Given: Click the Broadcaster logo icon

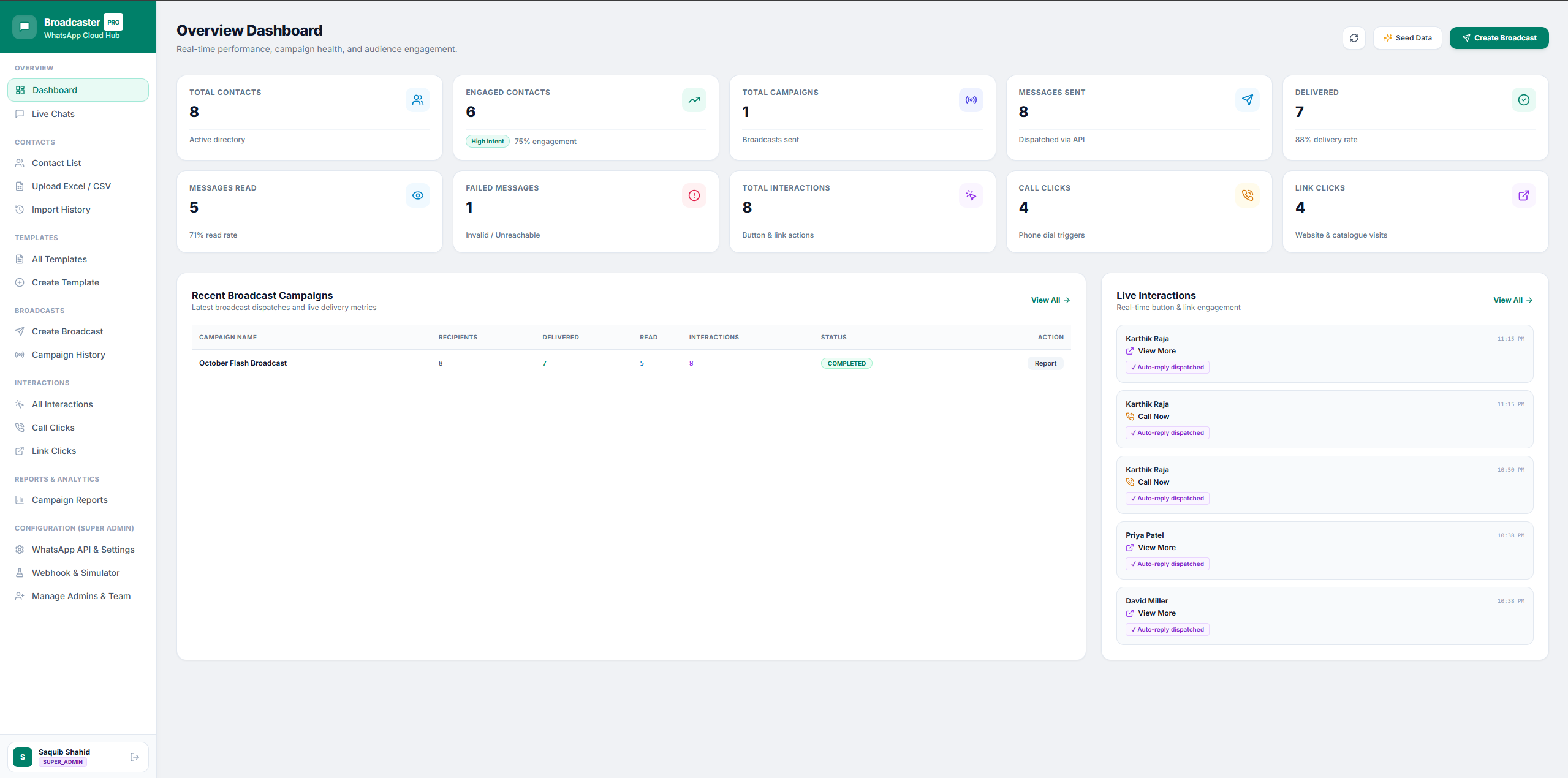Looking at the screenshot, I should click(25, 27).
